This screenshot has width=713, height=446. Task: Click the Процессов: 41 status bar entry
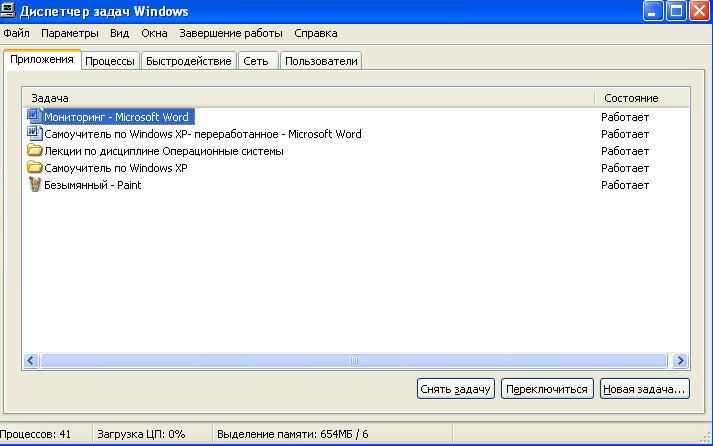point(35,434)
